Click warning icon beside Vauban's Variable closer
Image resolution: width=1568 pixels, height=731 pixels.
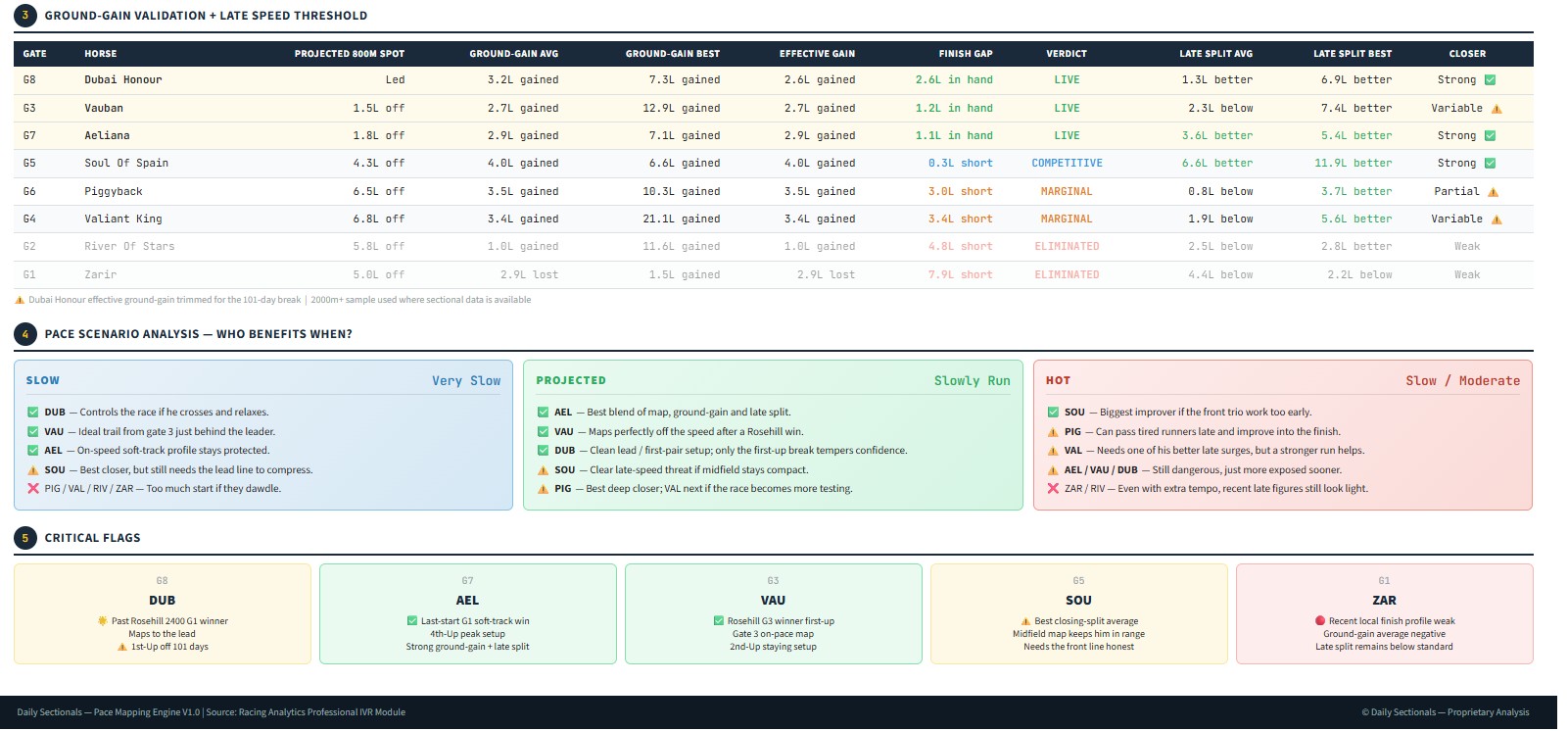coord(1496,109)
